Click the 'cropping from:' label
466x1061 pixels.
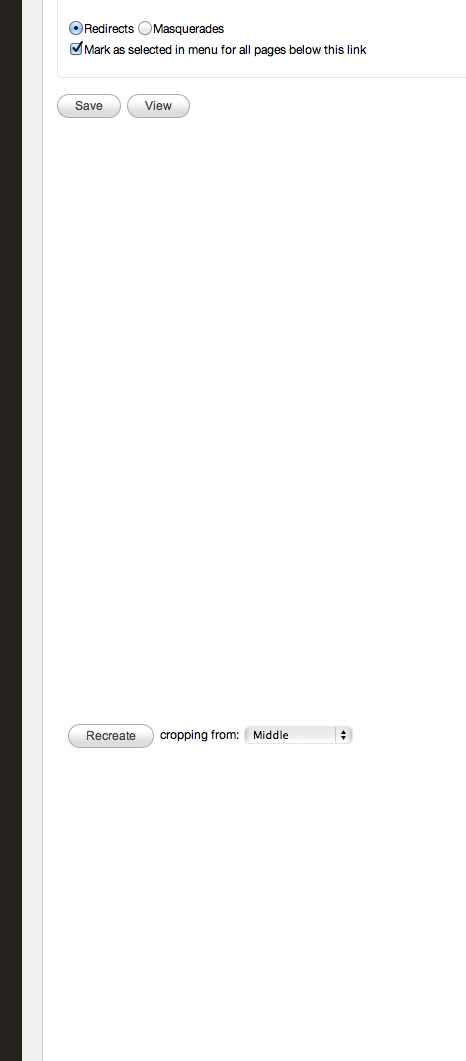[x=200, y=736]
